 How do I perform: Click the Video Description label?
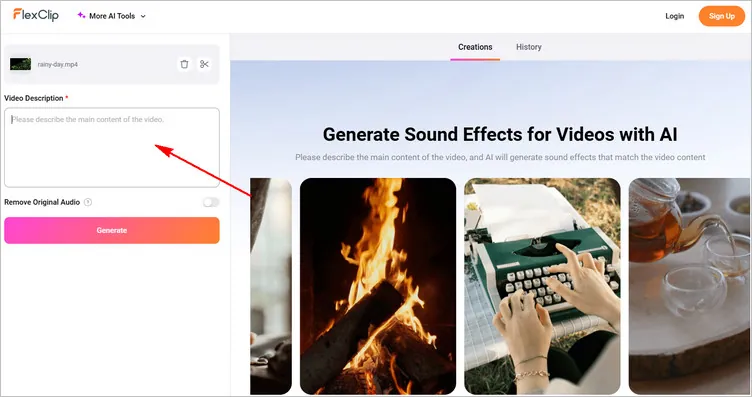point(34,98)
